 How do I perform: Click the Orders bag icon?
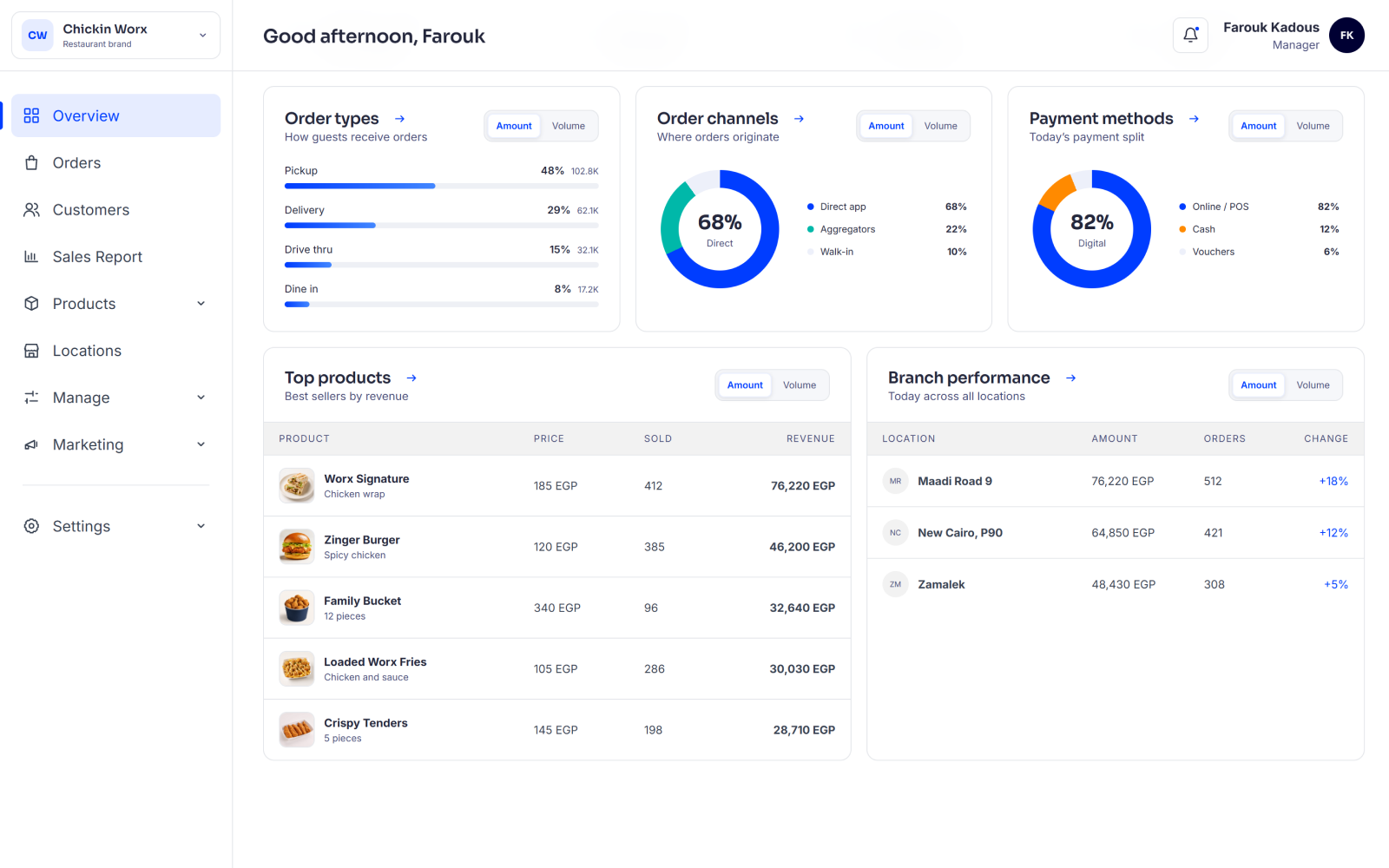pos(31,163)
